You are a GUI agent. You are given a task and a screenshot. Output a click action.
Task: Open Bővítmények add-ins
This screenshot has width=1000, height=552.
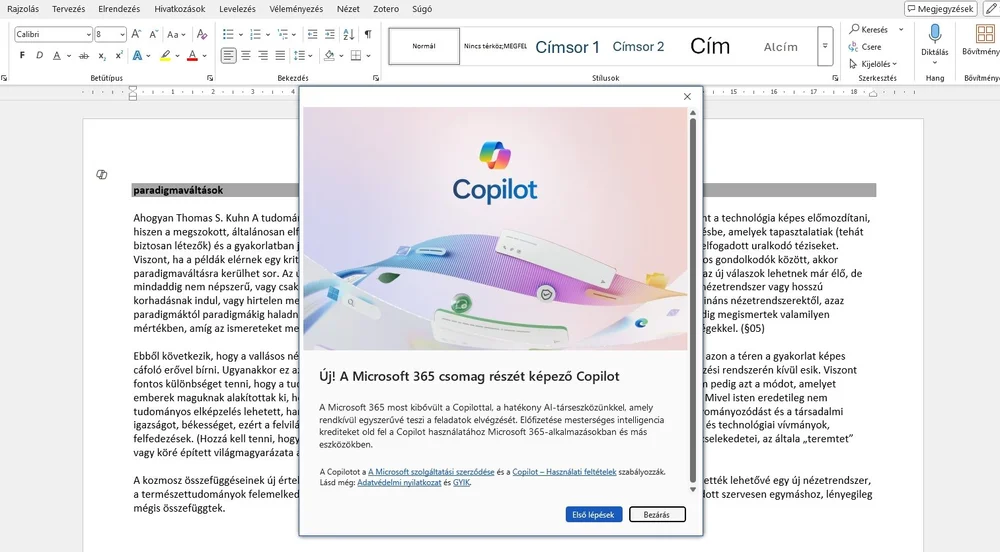click(985, 41)
